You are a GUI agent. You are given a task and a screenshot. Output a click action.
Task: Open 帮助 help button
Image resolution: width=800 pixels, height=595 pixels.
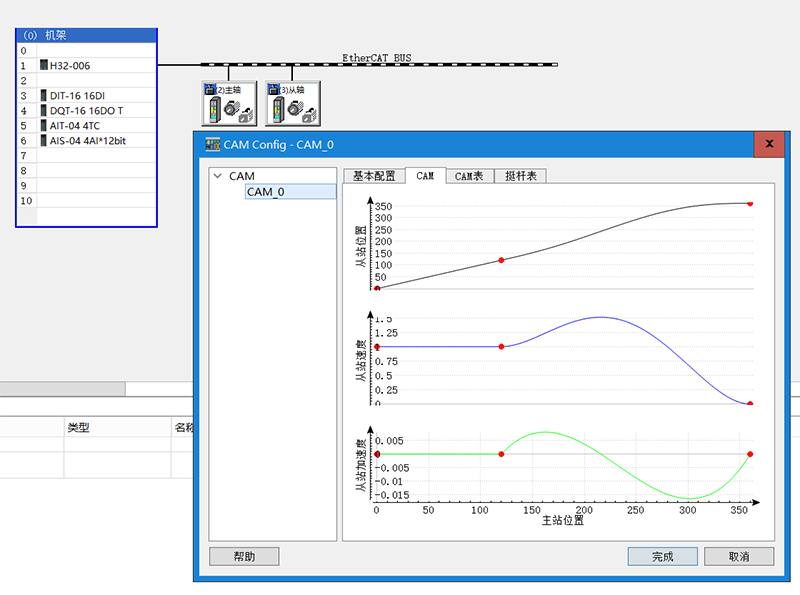[244, 557]
